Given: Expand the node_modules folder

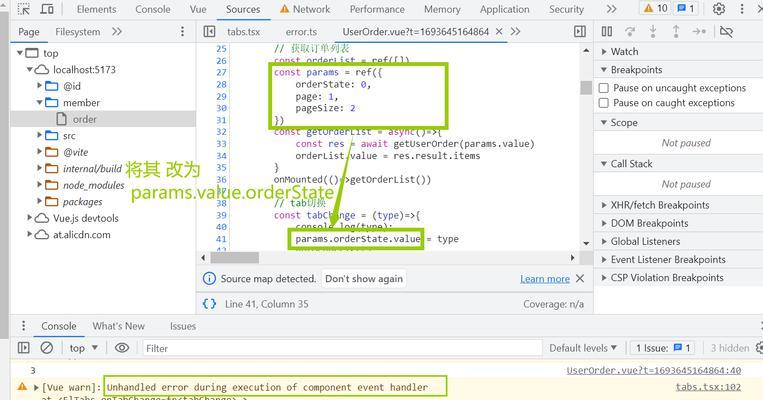Looking at the screenshot, I should pos(39,185).
